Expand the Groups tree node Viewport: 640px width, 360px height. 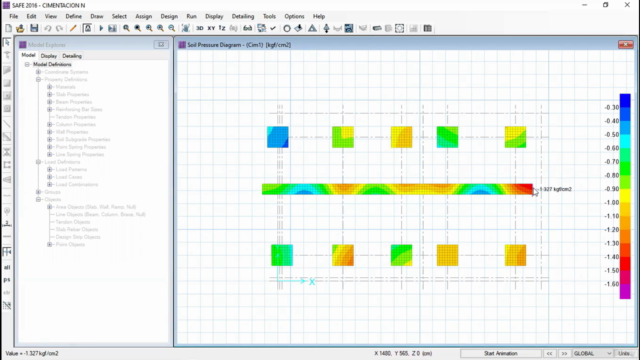point(38,192)
